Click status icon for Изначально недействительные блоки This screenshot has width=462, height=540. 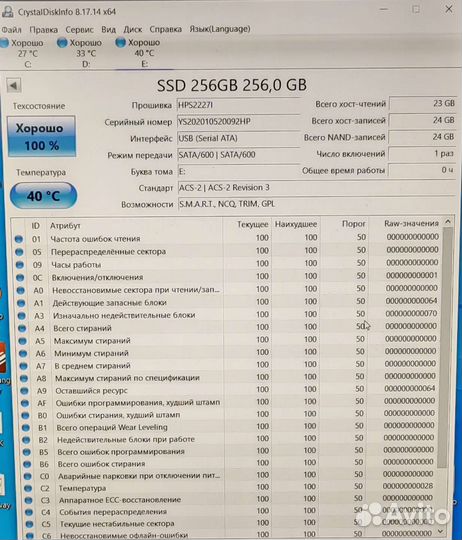coord(21,315)
